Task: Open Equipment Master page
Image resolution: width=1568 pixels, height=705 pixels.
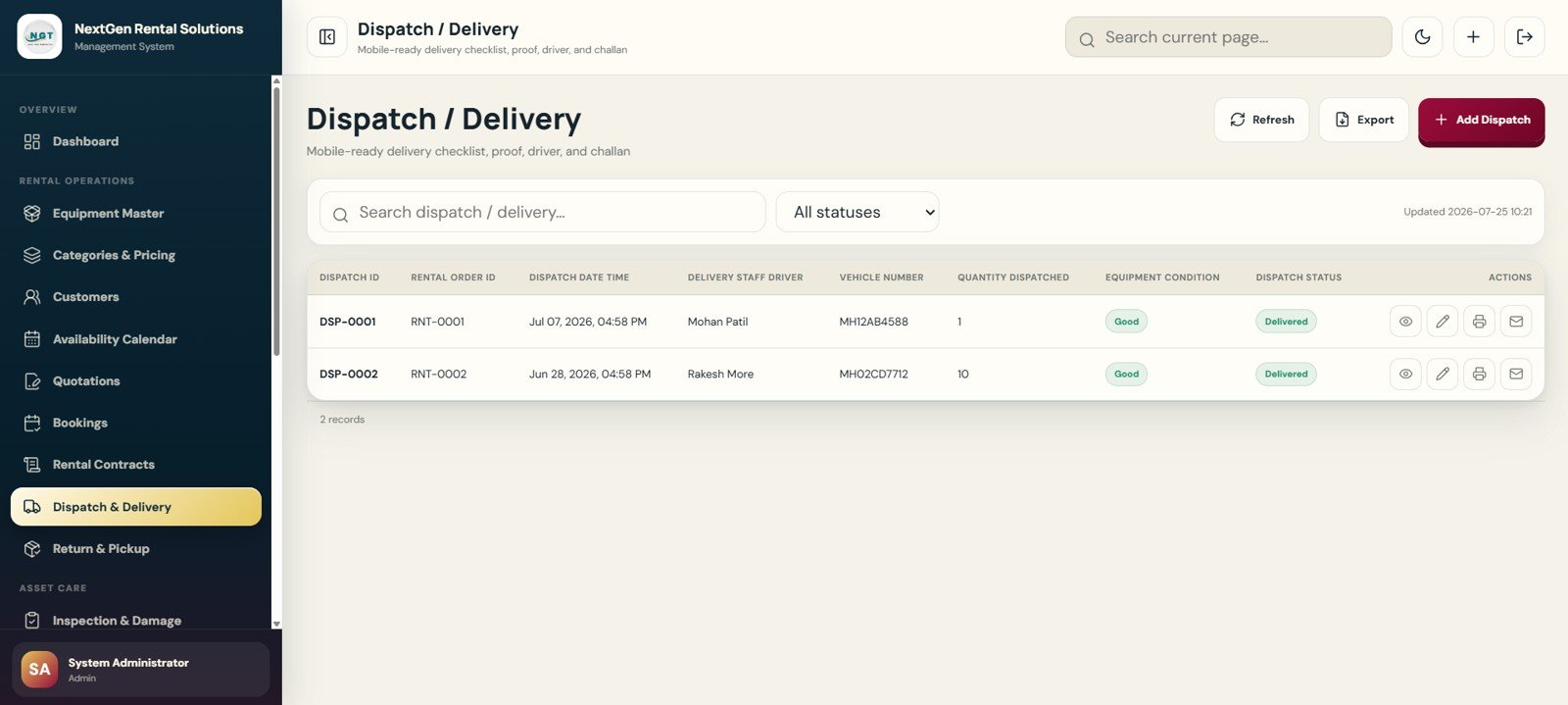Action: (x=135, y=213)
